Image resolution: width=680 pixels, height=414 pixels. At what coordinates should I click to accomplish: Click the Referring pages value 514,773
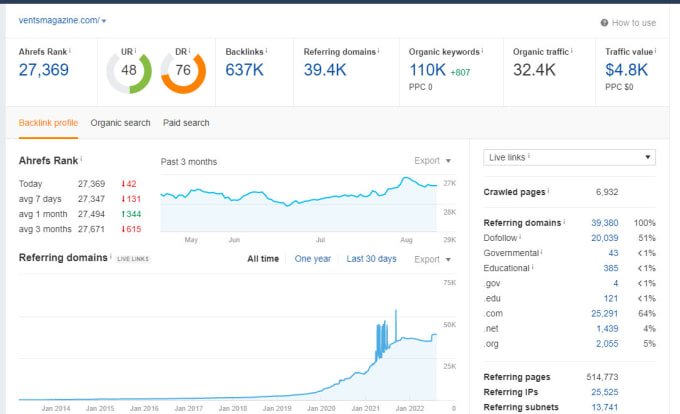[602, 377]
